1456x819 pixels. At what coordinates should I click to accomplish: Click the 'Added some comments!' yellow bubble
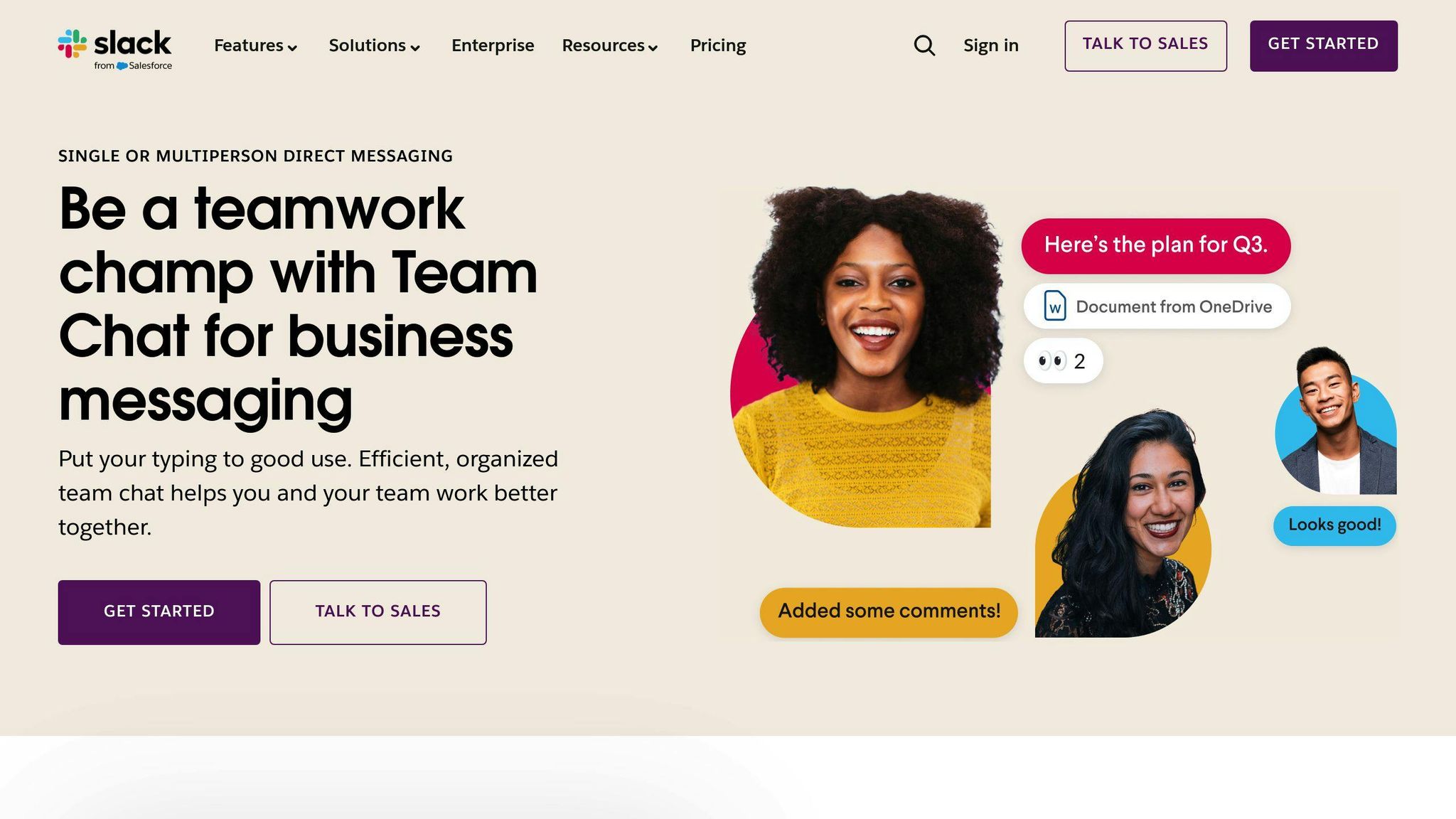click(889, 611)
